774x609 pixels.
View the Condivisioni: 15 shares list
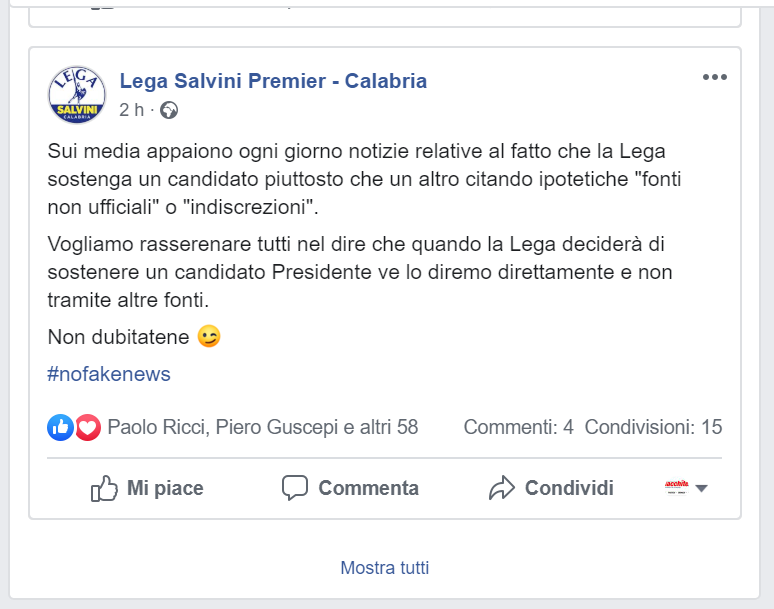(x=653, y=427)
